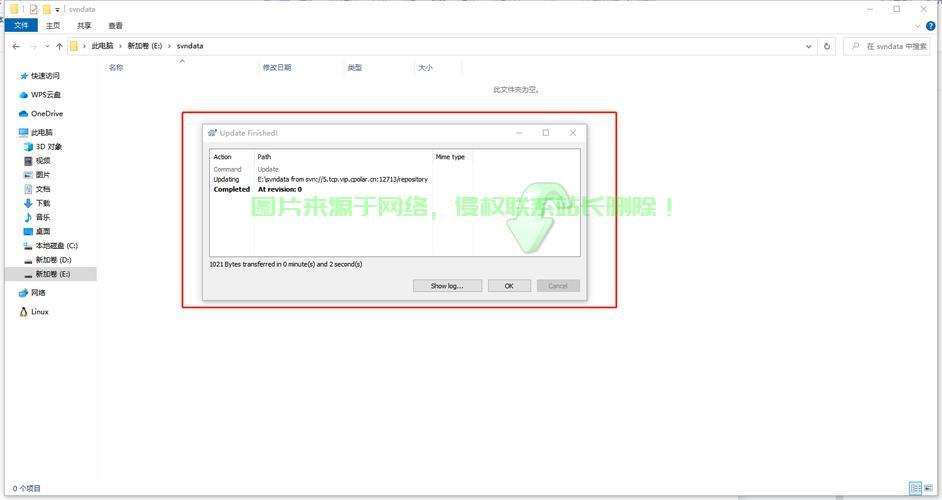Select 本地磁盘 (C:) drive
The image size is (942, 500).
pyautogui.click(x=56, y=246)
